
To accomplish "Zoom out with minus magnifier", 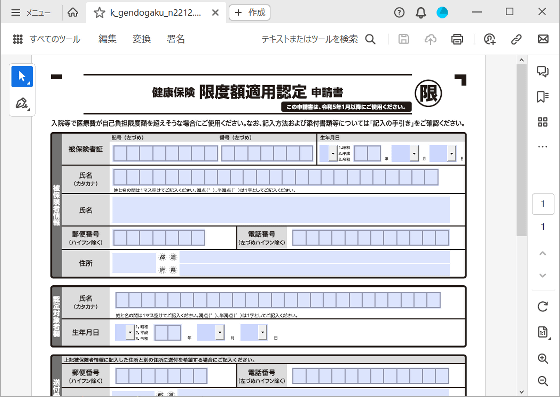I will point(542,381).
